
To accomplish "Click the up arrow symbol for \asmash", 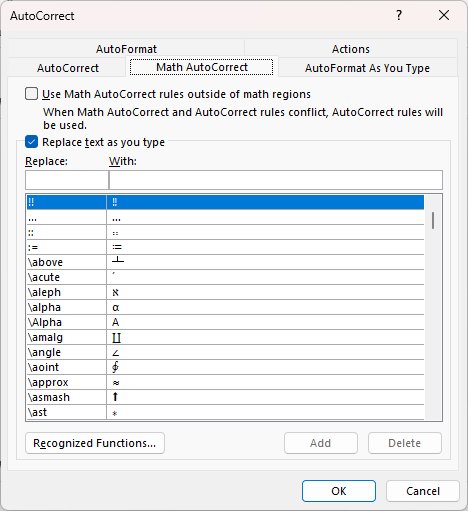I will pyautogui.click(x=115, y=397).
